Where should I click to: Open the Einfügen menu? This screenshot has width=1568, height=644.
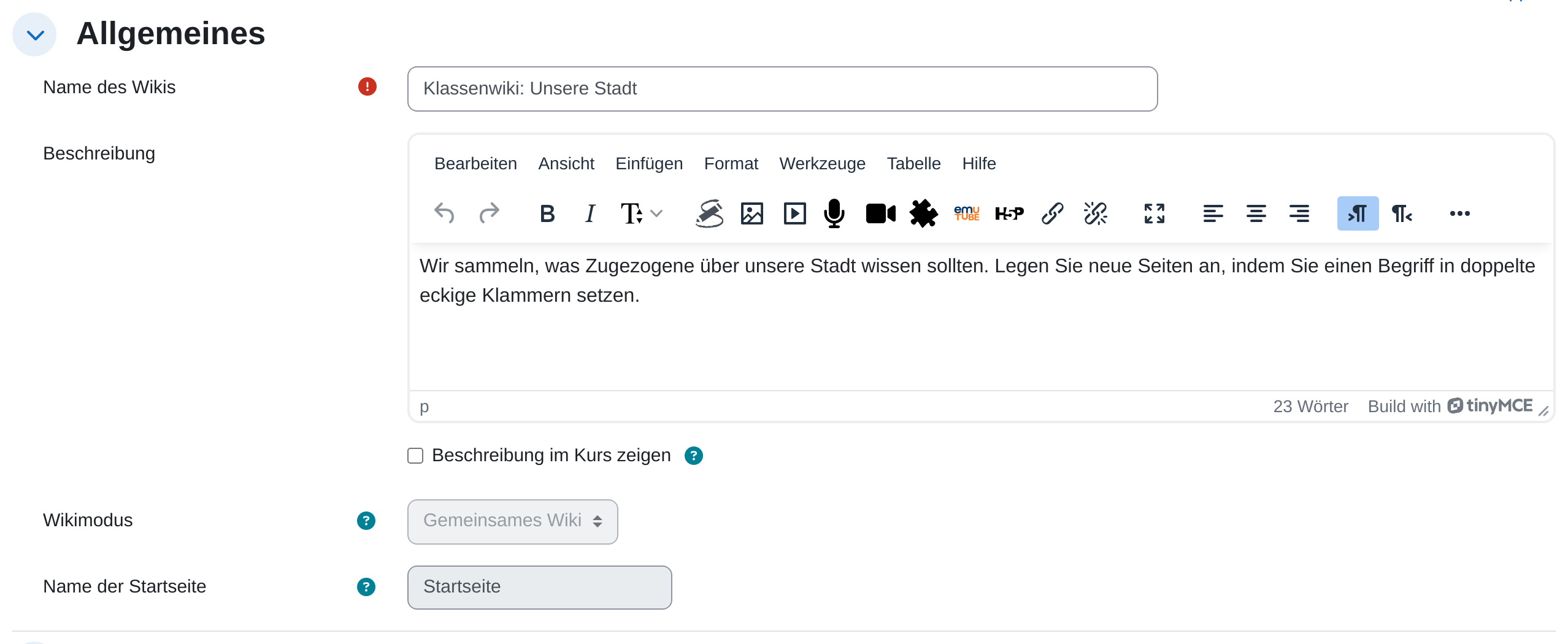click(649, 164)
